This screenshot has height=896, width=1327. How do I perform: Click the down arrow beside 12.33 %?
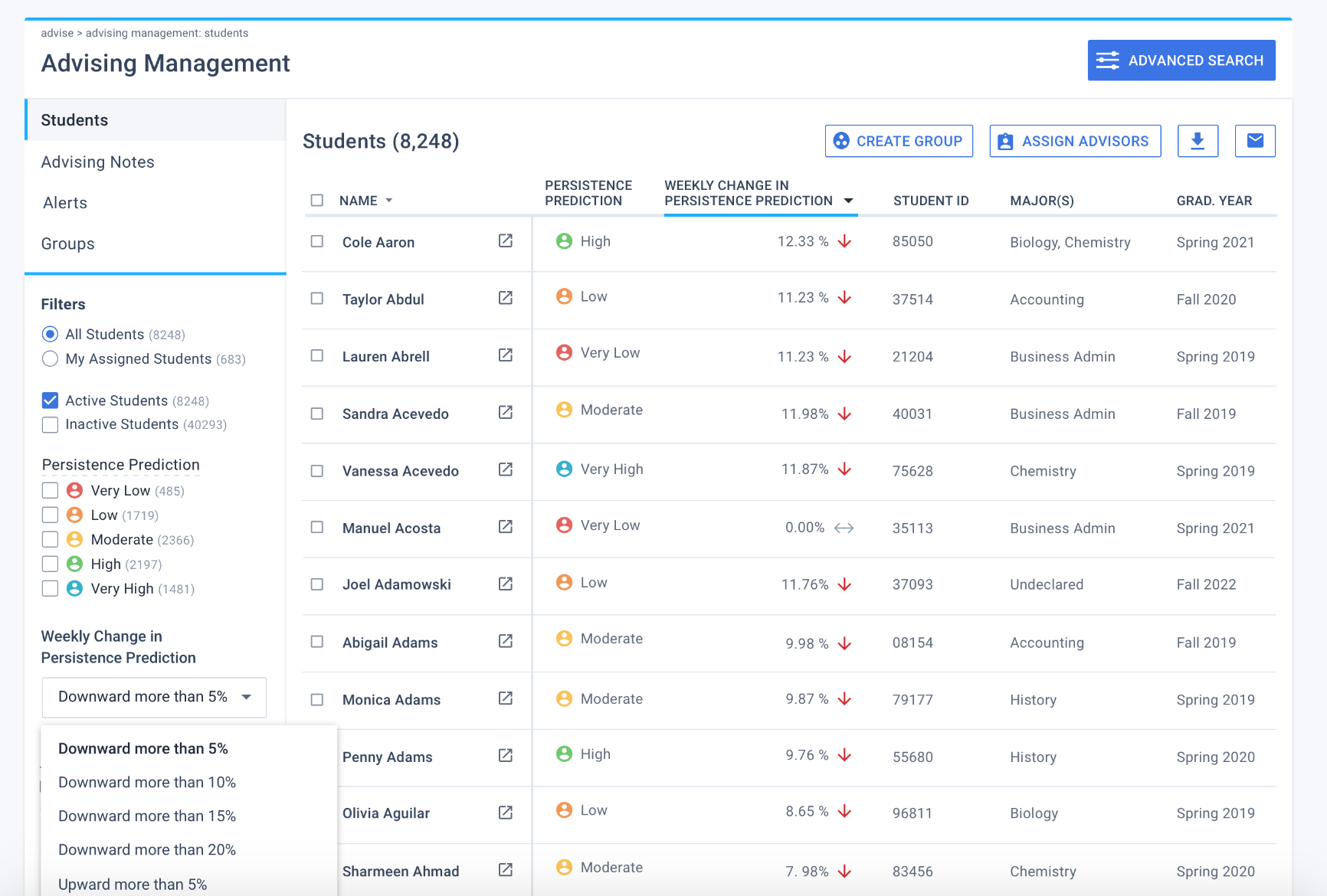pyautogui.click(x=844, y=241)
